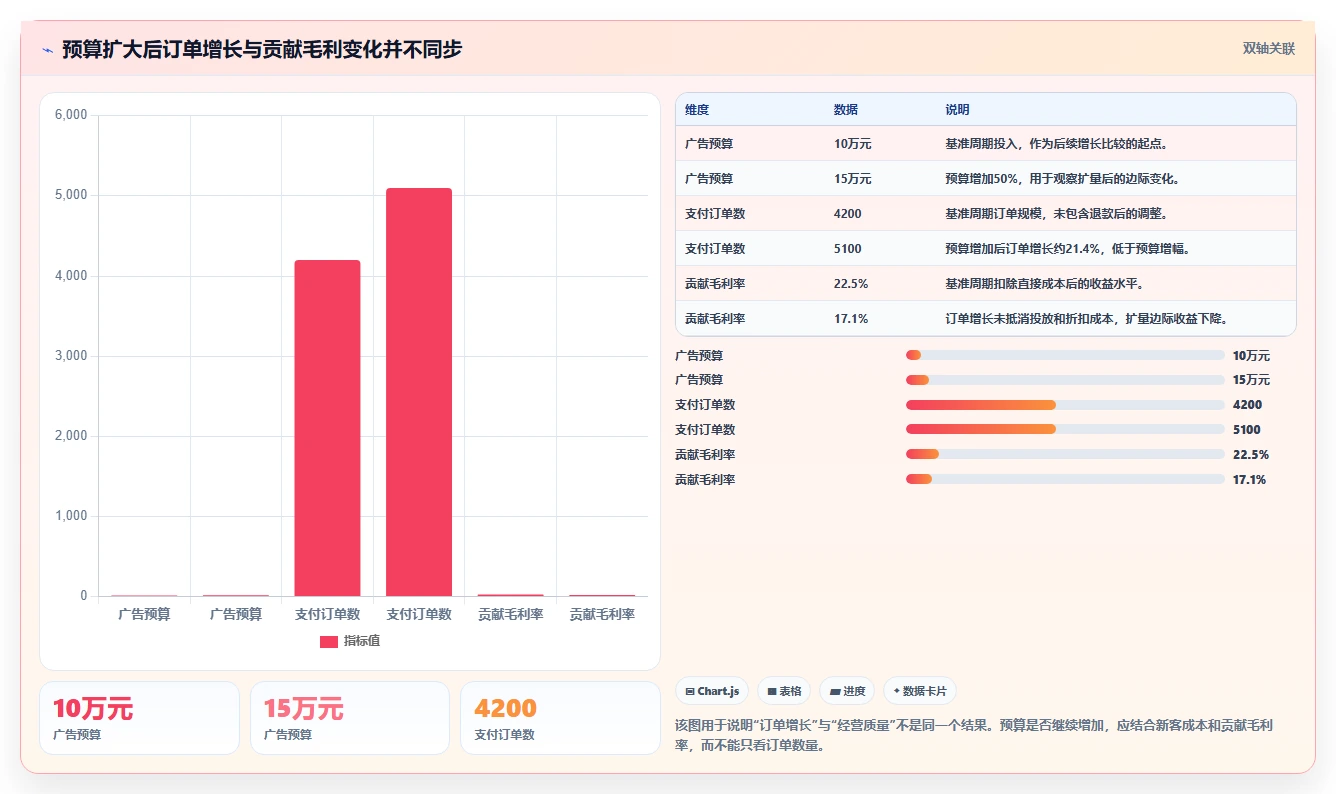Screen dimensions: 1336x794
Task: Click the progress bar valued 10万元
Action: 1065,355
